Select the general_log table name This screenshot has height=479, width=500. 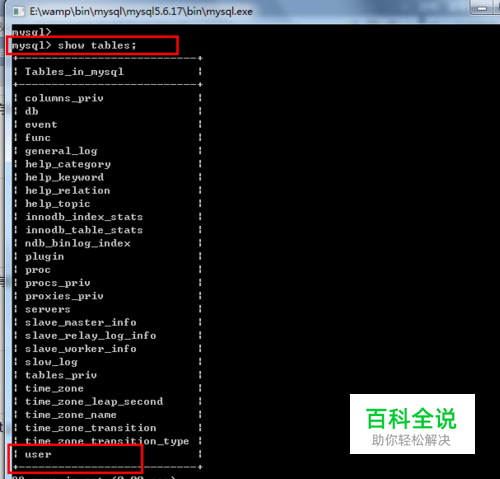click(x=61, y=151)
